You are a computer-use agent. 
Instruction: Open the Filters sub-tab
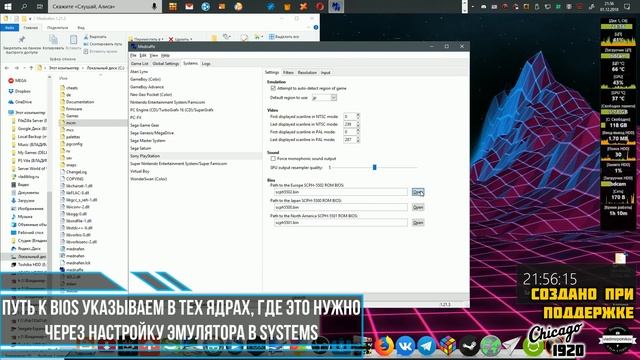(x=288, y=73)
